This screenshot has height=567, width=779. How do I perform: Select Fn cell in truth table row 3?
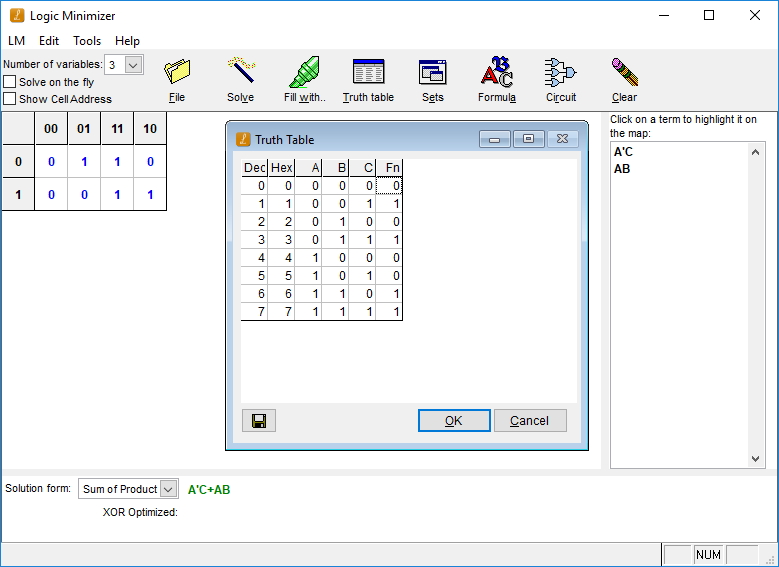pos(389,240)
